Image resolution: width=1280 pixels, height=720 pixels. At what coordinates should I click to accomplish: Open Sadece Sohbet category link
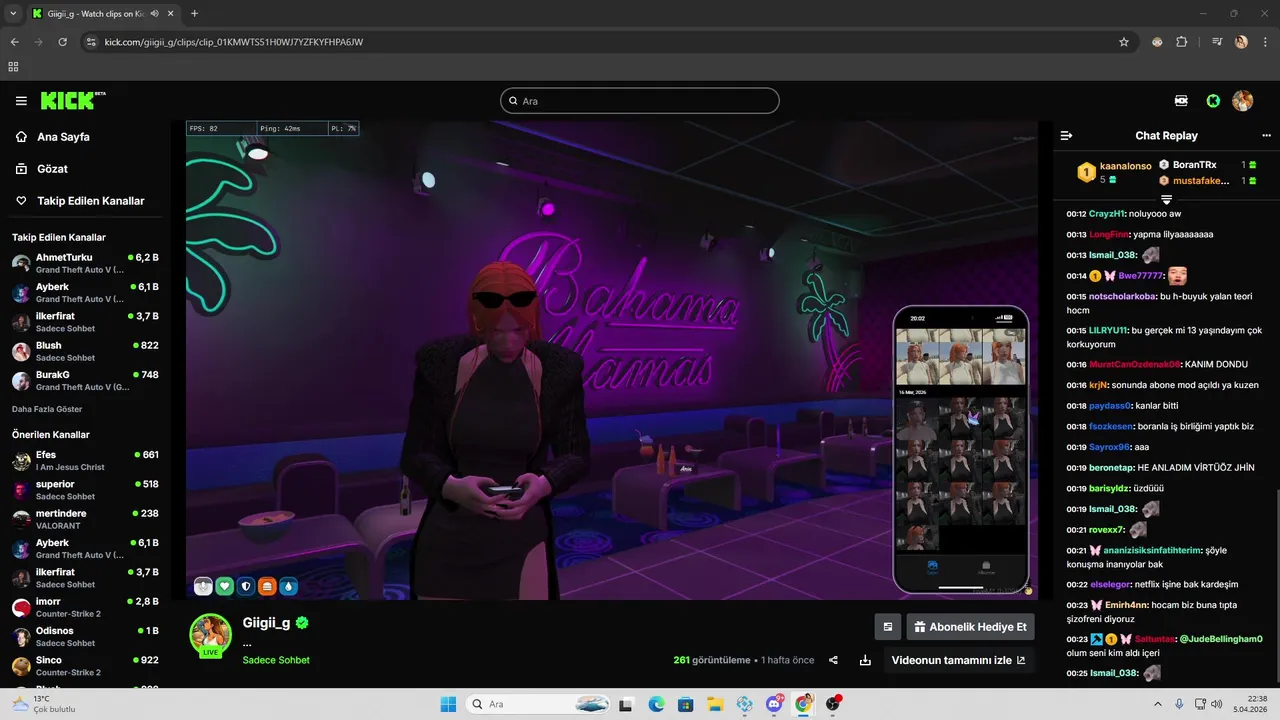point(276,660)
